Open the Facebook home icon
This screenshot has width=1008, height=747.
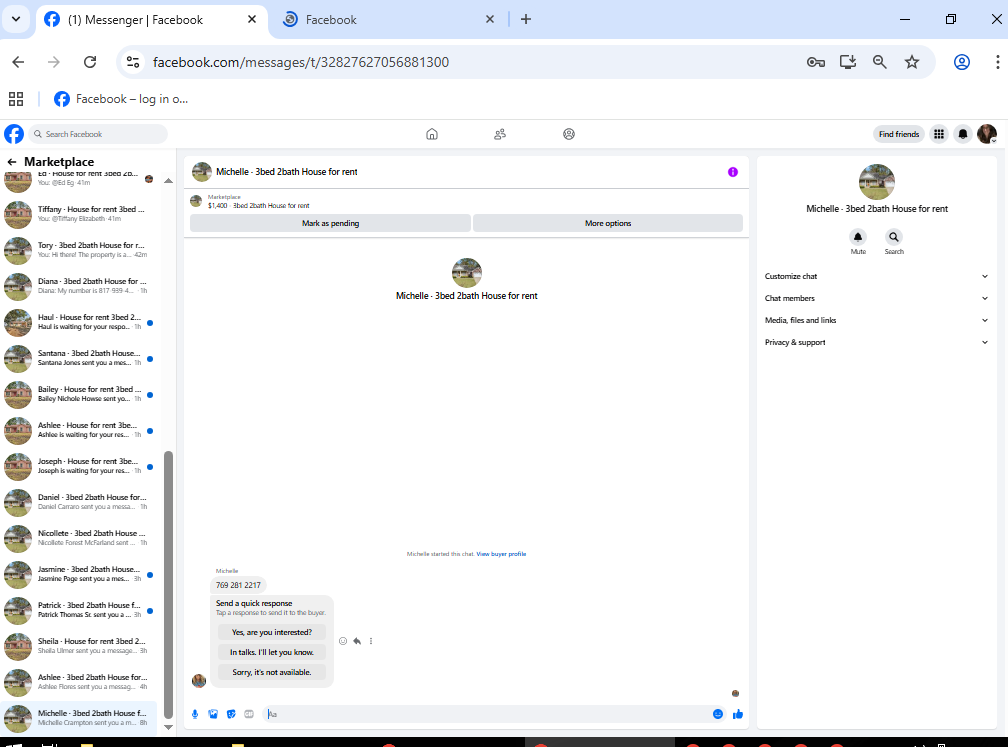click(432, 134)
